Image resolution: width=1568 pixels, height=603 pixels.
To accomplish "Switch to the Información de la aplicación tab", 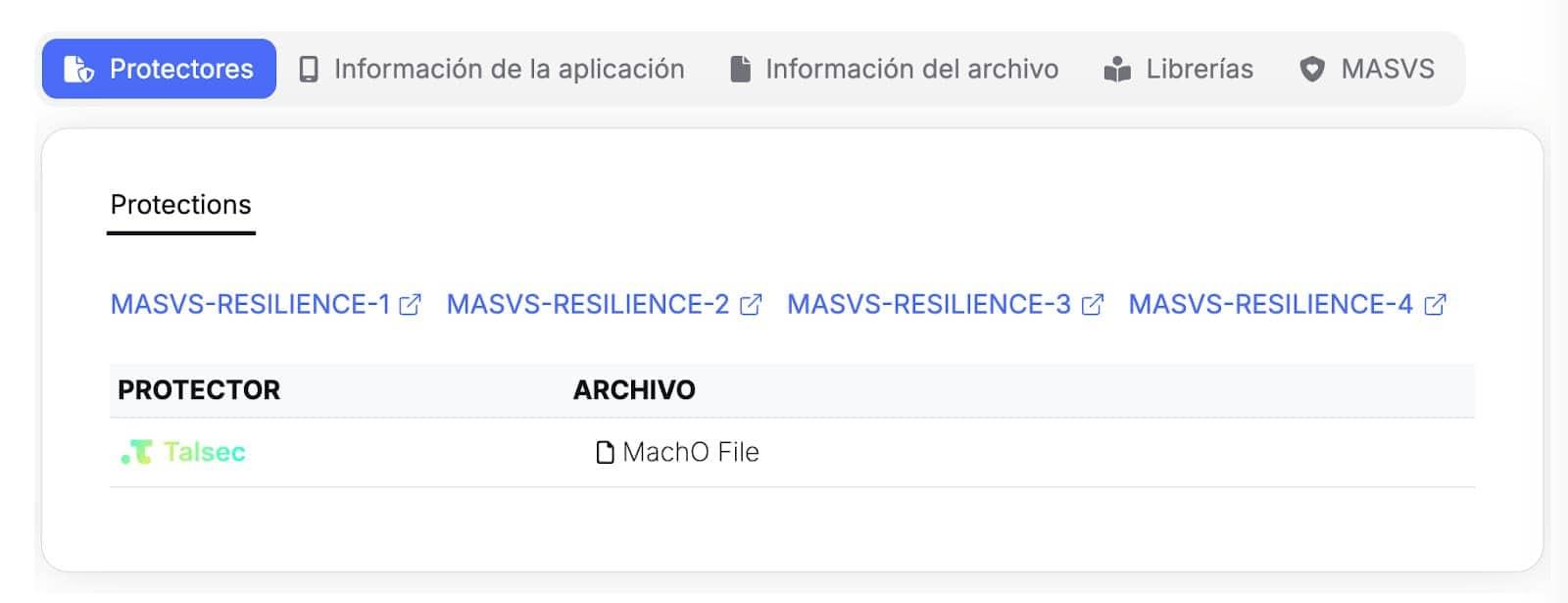I will coord(510,69).
